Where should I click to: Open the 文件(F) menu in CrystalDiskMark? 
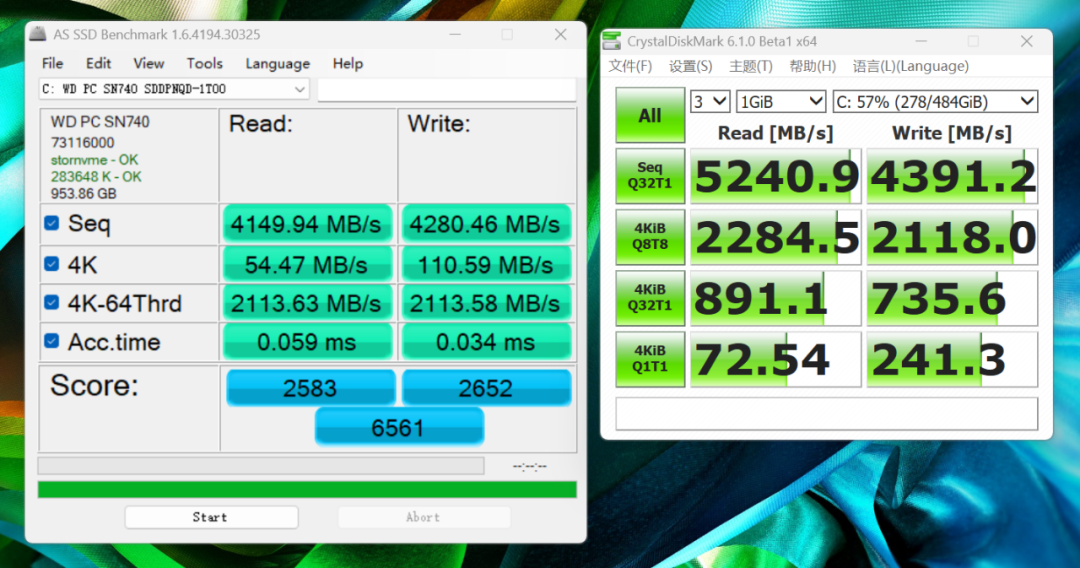[630, 66]
